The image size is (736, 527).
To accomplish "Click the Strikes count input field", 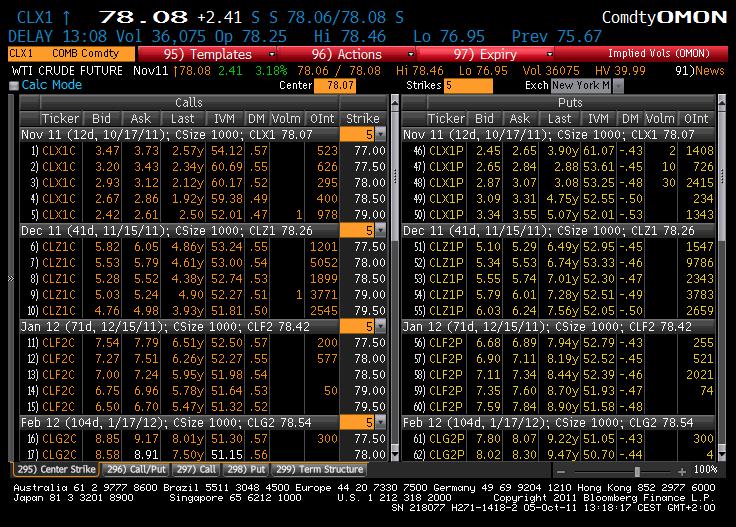I will click(468, 85).
